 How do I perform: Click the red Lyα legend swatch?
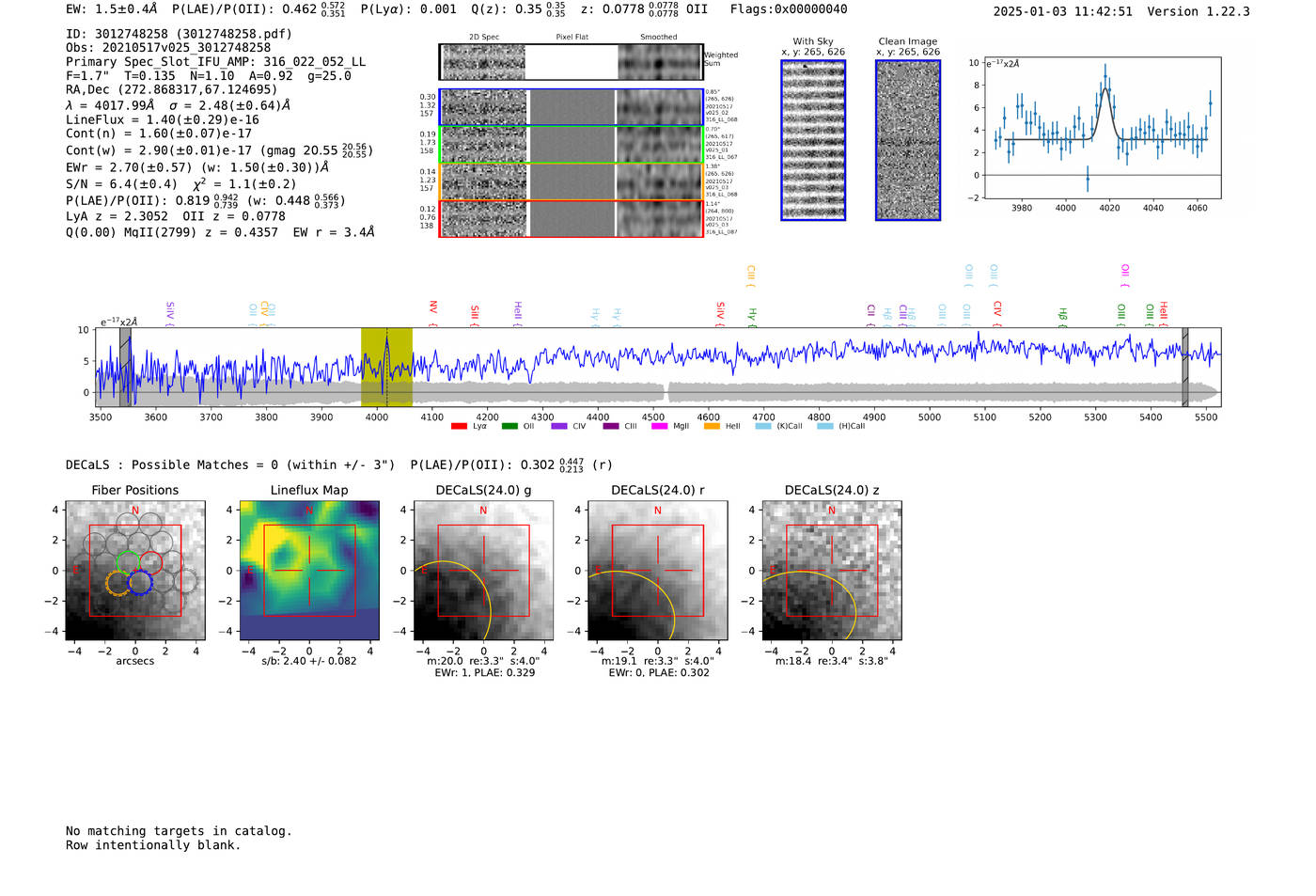click(459, 427)
